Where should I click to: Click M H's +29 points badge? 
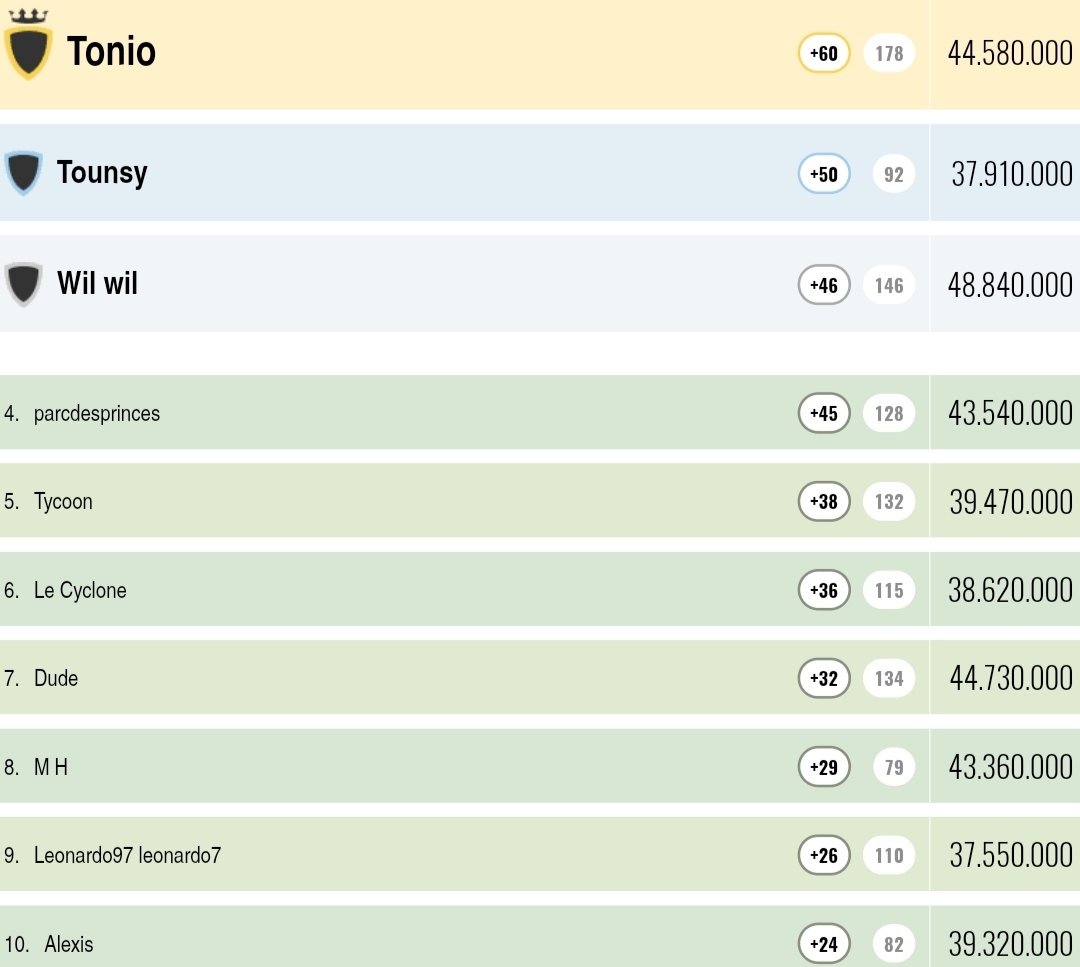click(824, 767)
